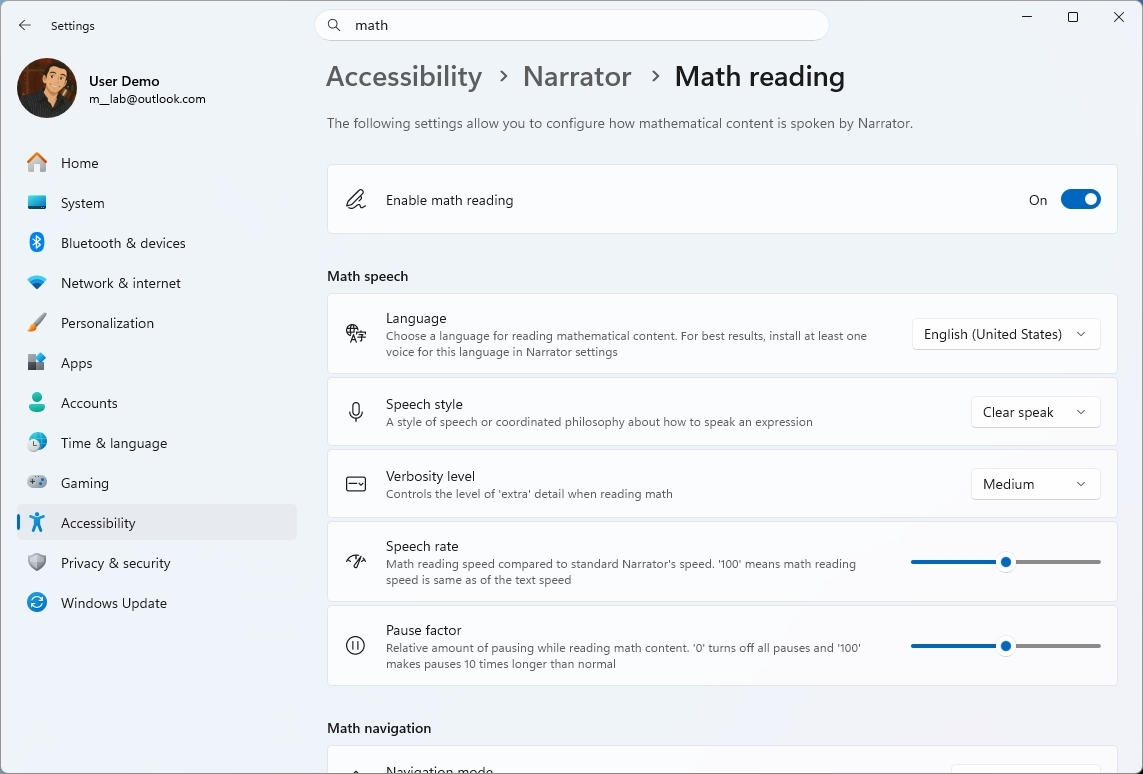Click the Math navigation section heading

[x=379, y=728]
